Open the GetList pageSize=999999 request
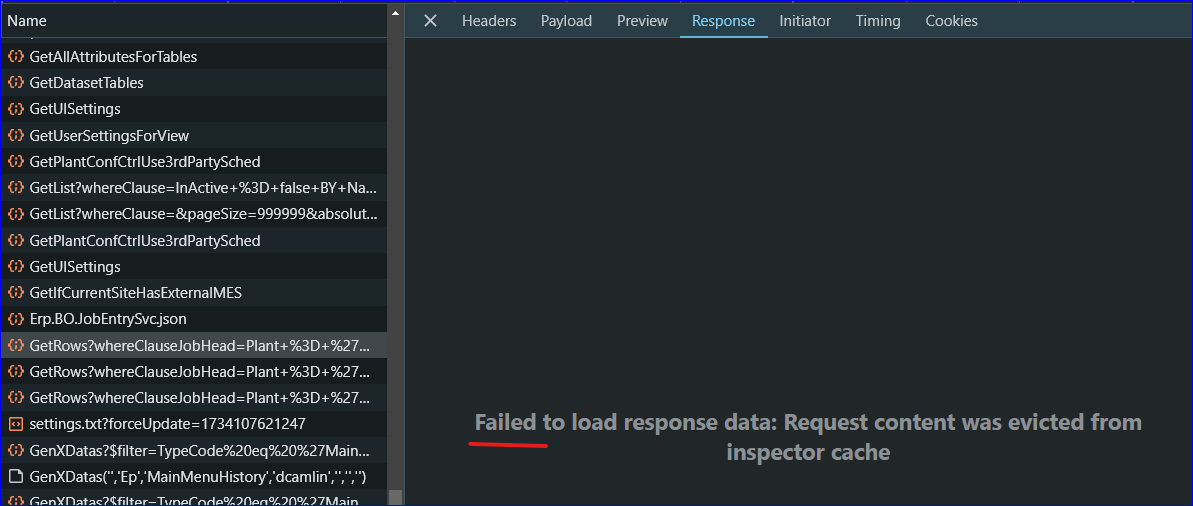This screenshot has height=506, width=1193. click(193, 215)
